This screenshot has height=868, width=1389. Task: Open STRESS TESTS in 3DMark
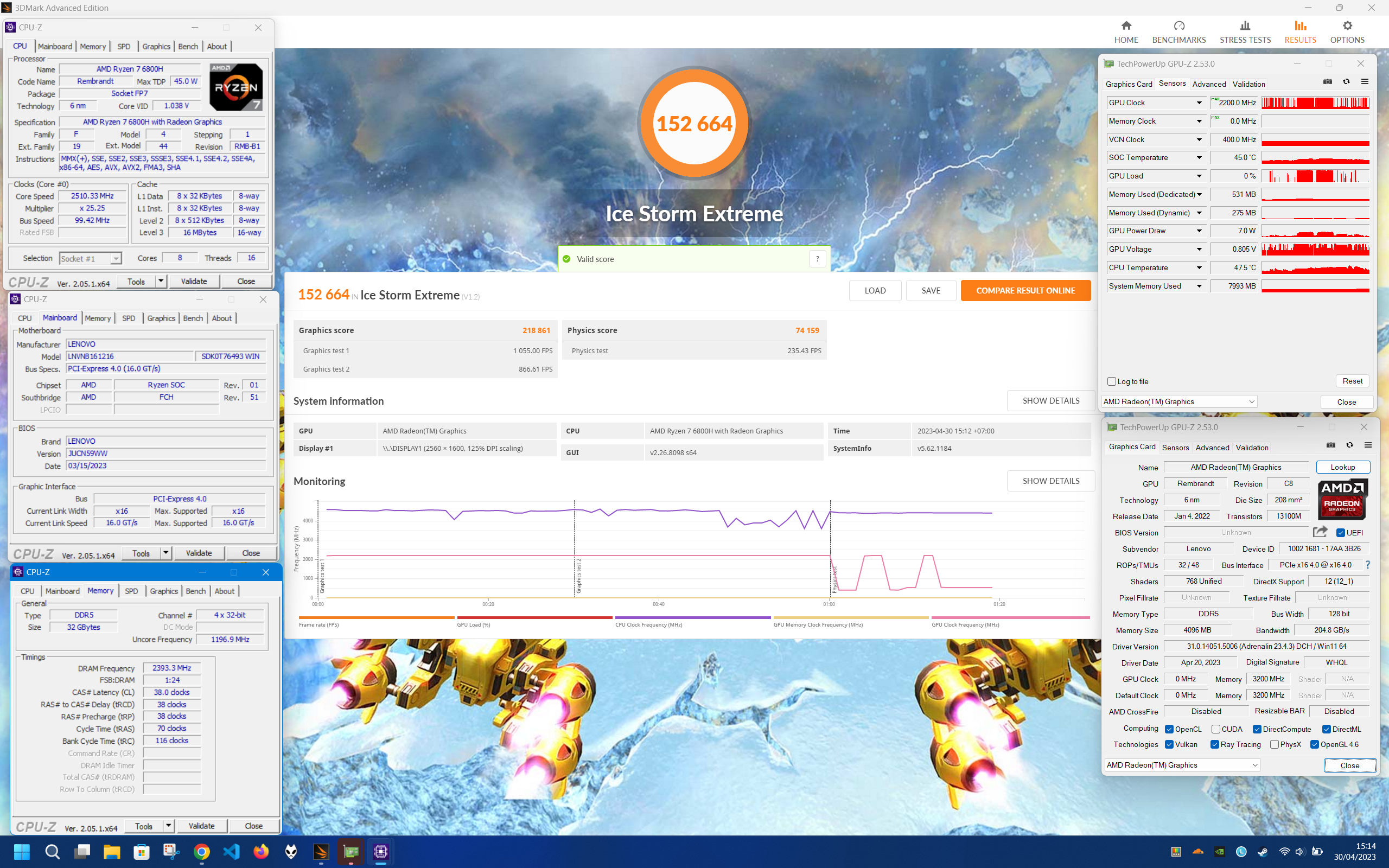click(1244, 32)
